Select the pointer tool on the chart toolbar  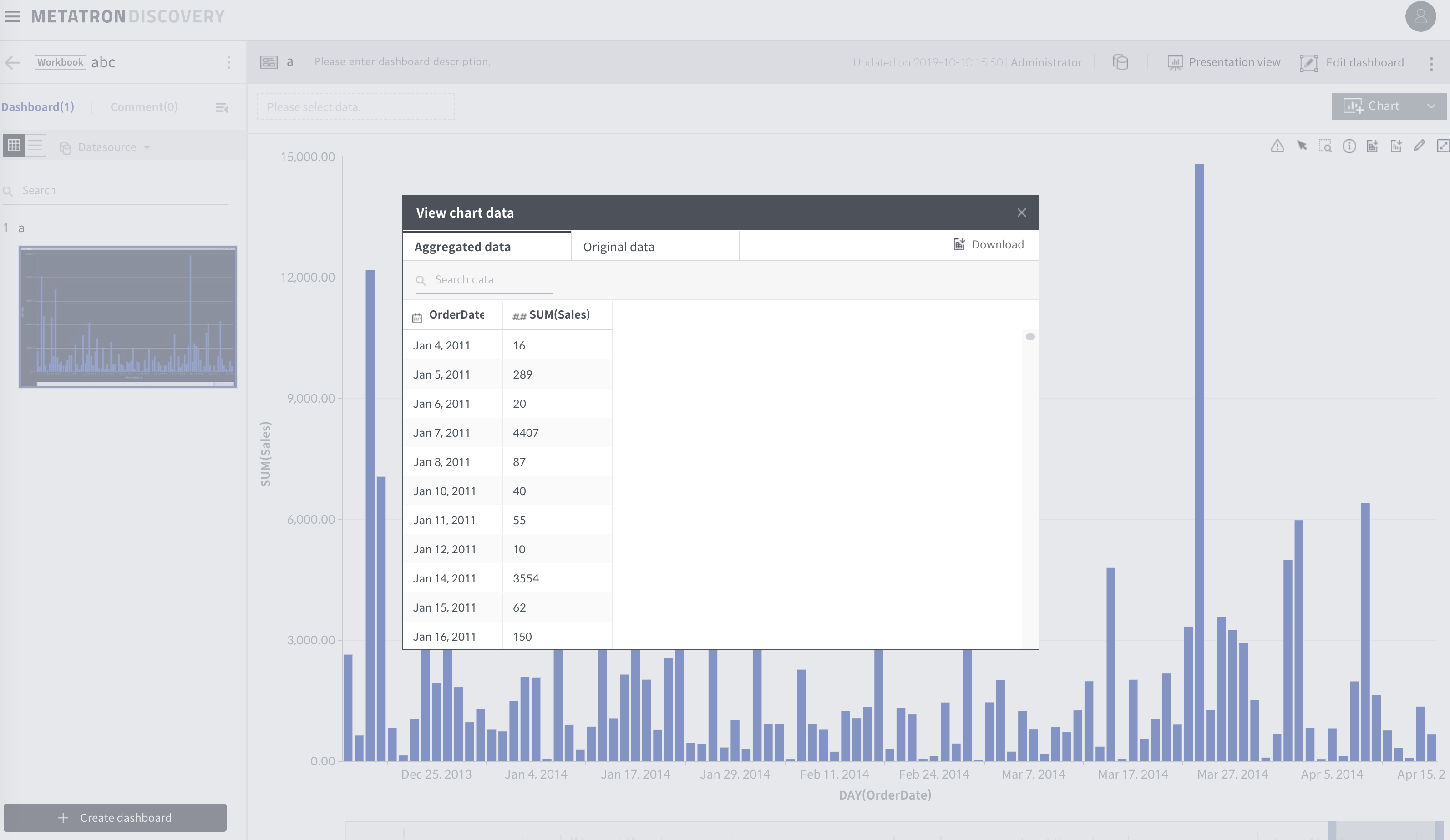click(x=1302, y=146)
